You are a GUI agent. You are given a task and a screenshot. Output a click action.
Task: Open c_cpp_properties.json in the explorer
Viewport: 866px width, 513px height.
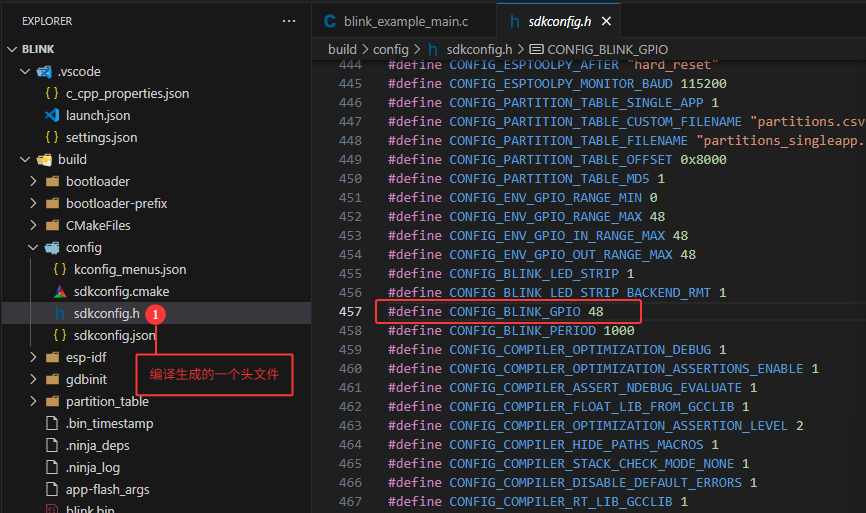point(128,94)
